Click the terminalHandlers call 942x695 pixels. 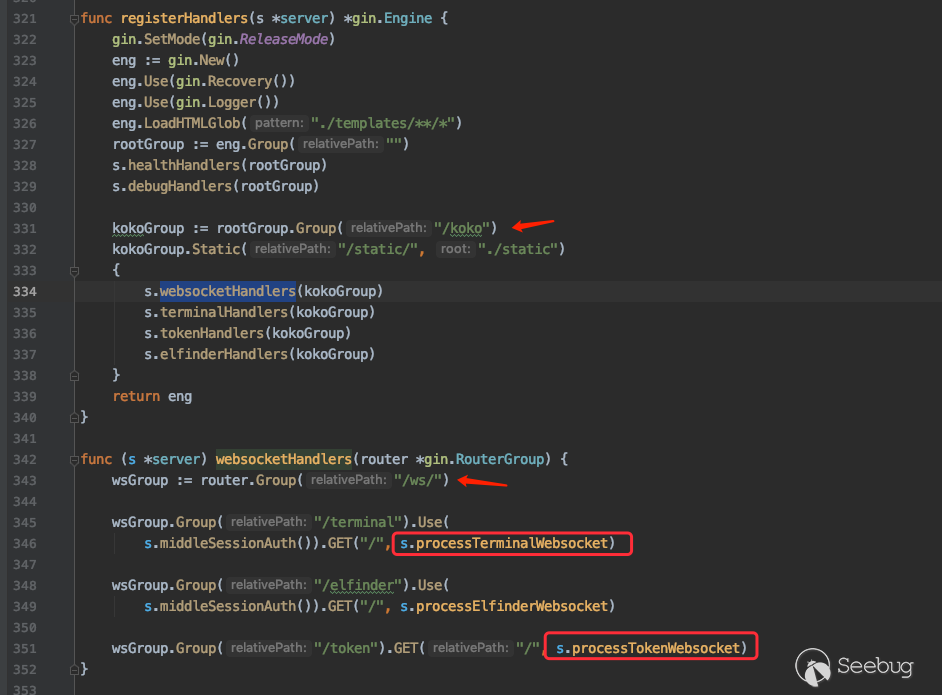pyautogui.click(x=224, y=312)
